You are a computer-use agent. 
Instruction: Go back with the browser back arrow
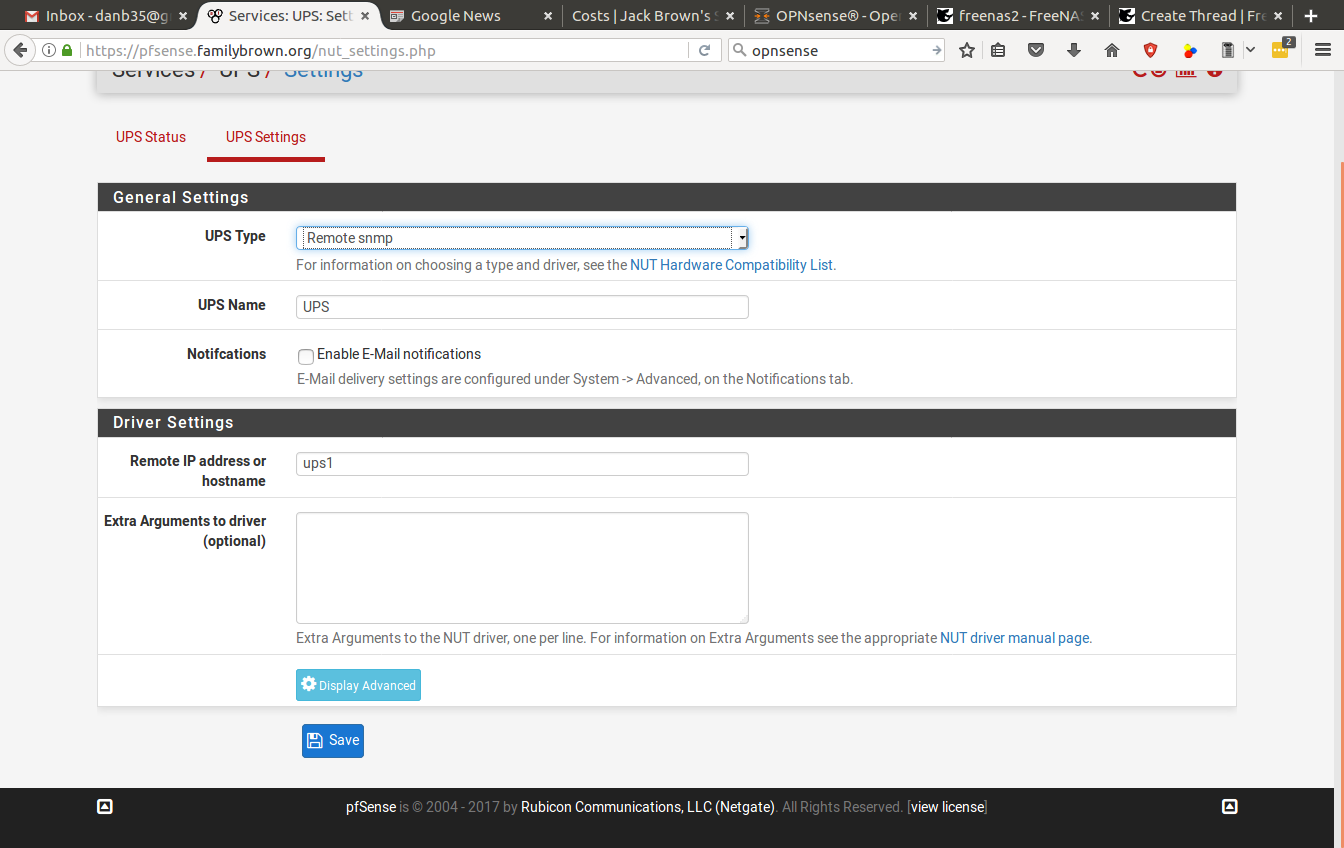click(x=20, y=50)
